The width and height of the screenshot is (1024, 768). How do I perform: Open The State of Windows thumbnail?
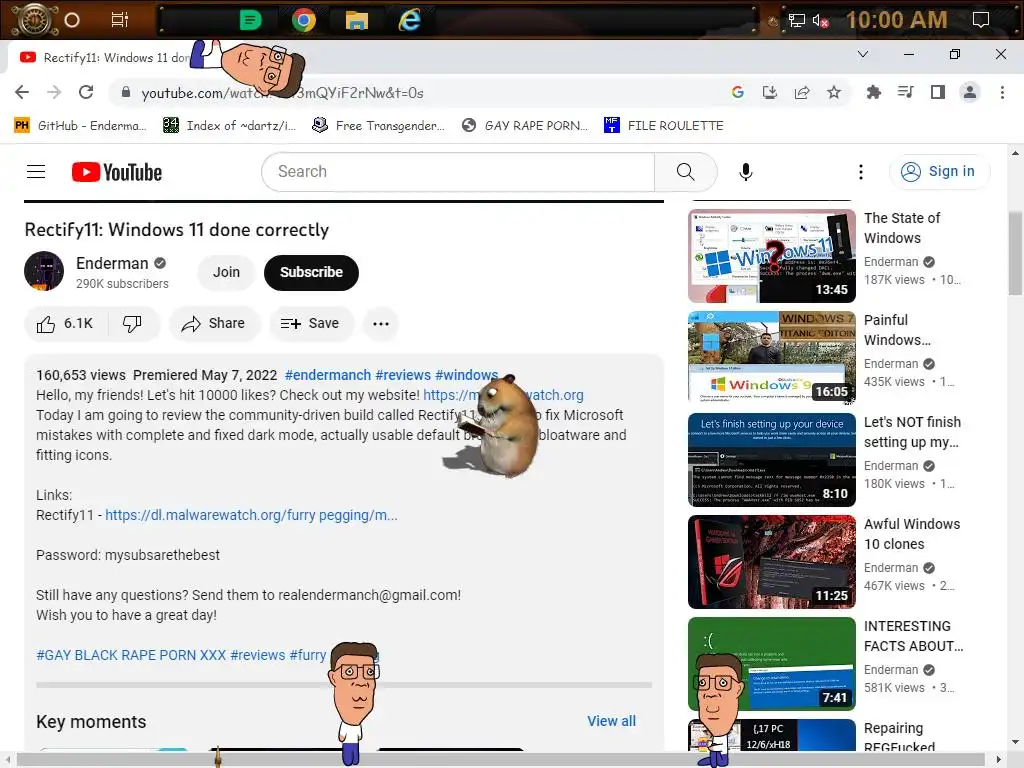click(771, 256)
